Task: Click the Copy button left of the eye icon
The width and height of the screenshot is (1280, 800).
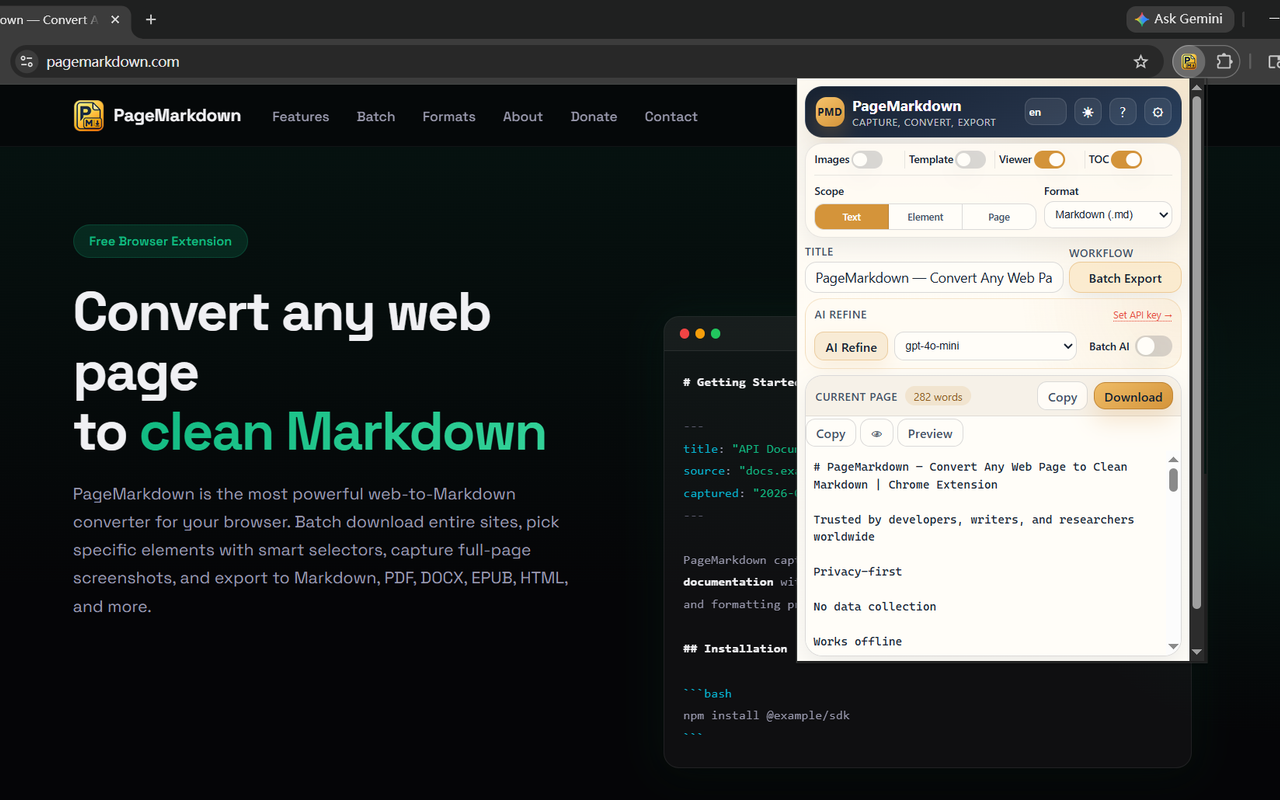Action: pos(831,433)
